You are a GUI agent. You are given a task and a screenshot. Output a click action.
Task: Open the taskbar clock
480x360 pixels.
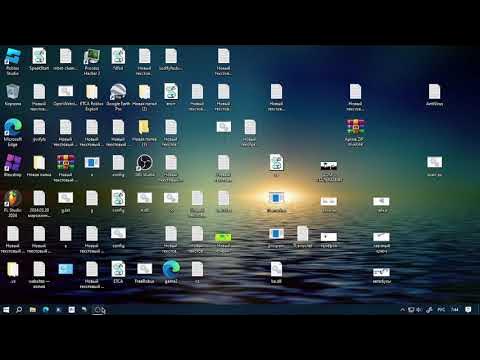[x=455, y=310]
